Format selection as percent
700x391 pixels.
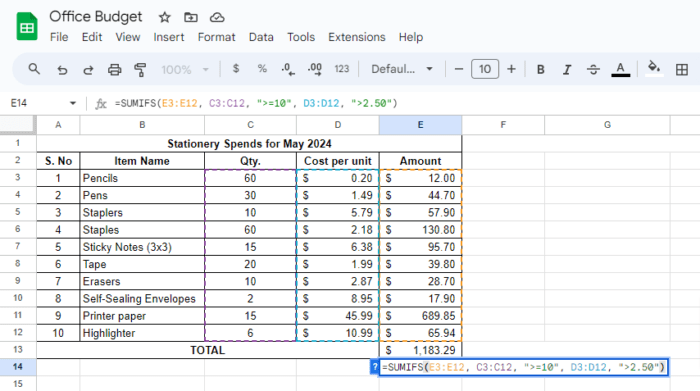262,69
